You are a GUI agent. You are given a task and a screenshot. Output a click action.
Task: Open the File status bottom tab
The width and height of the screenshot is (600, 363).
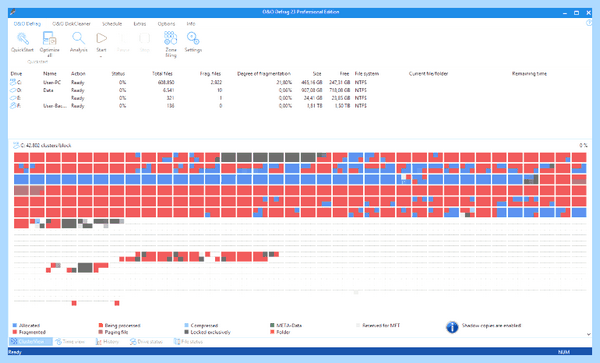point(188,341)
